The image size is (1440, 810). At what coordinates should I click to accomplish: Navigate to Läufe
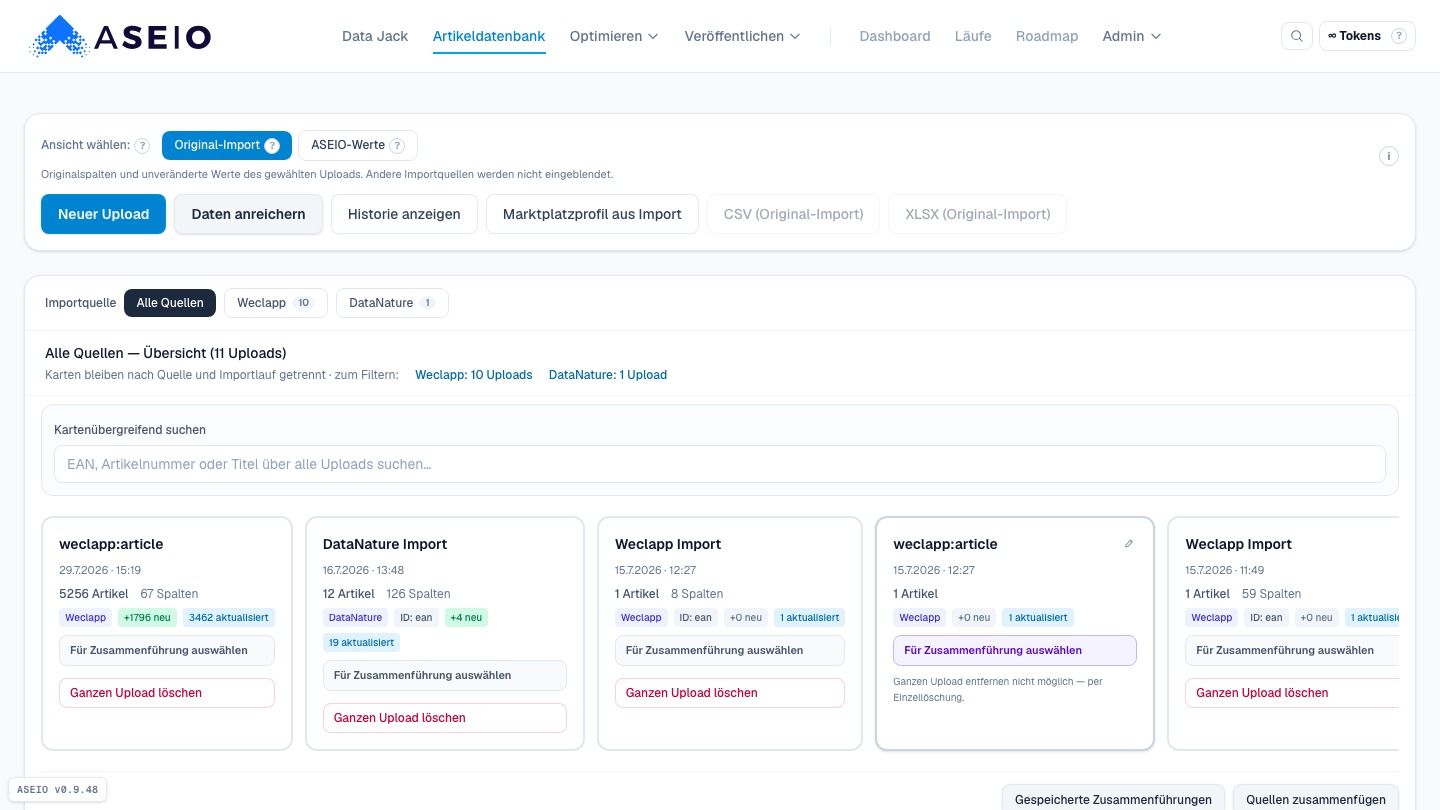pos(973,36)
